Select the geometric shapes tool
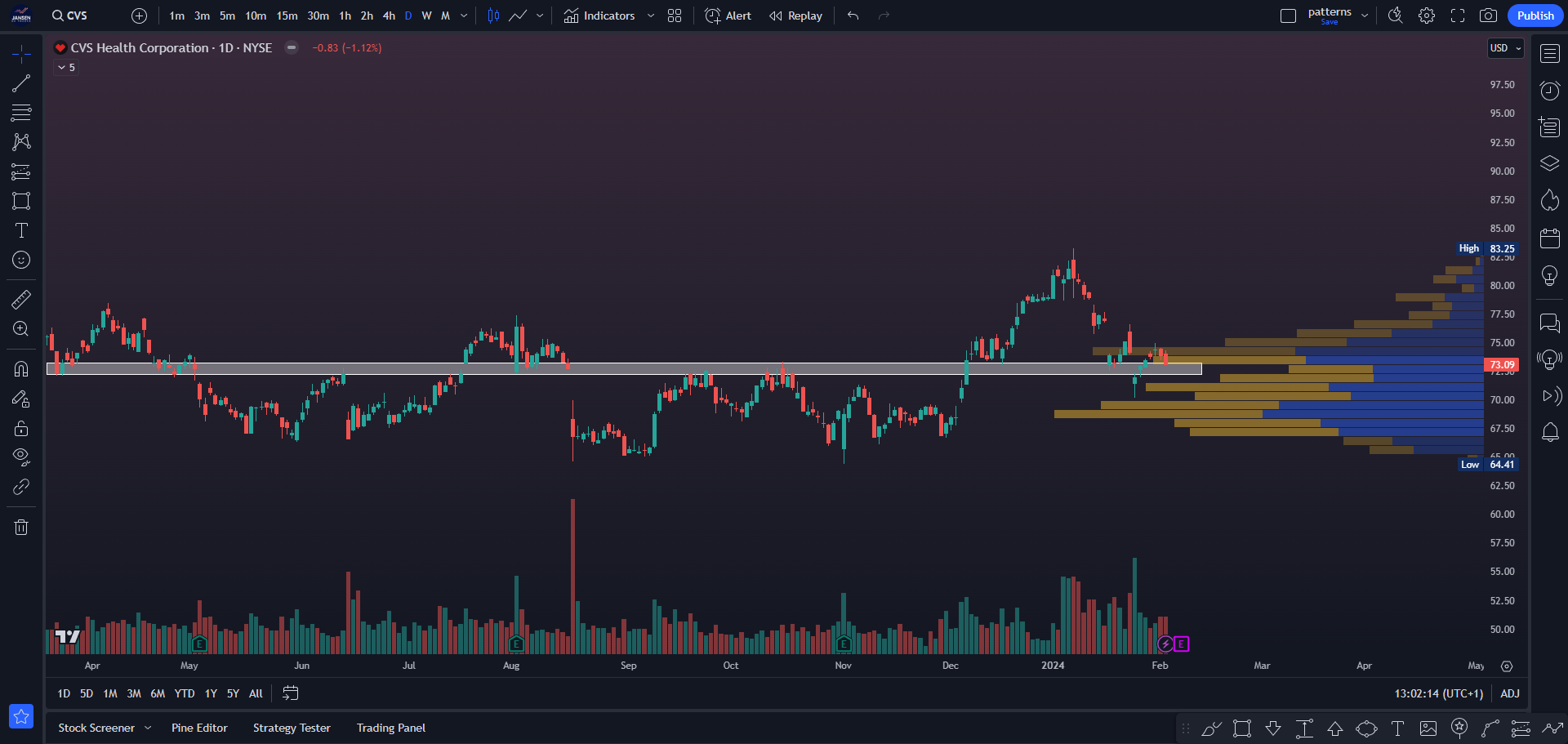Screen dimensions: 1568x744 click(x=21, y=201)
